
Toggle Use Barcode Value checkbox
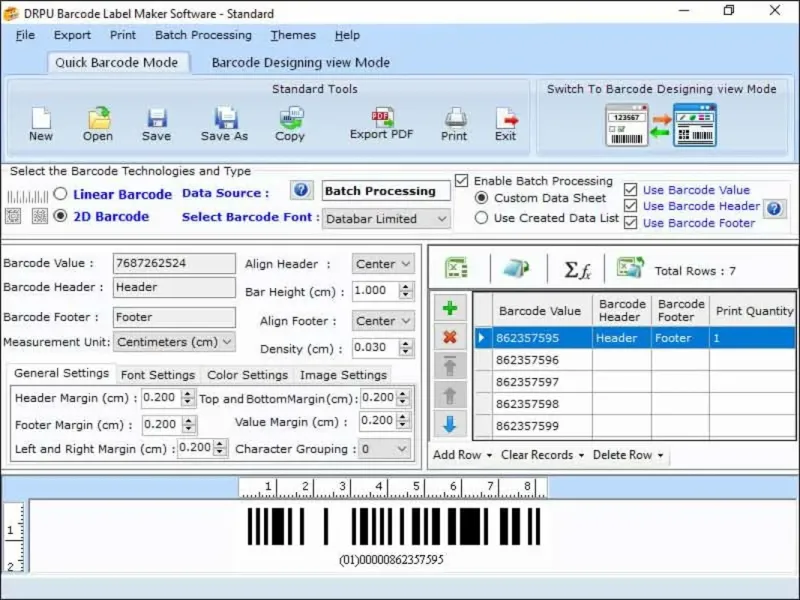(x=631, y=190)
